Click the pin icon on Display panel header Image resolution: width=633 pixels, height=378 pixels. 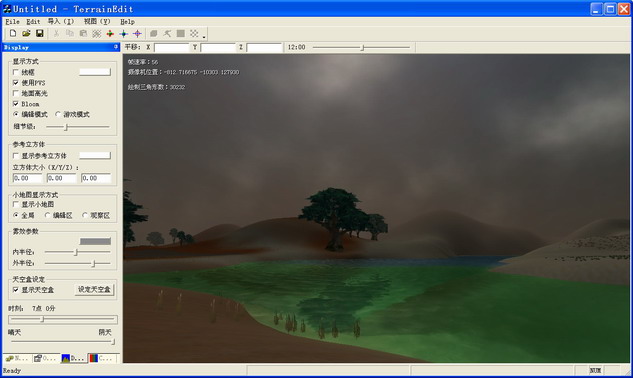coord(115,47)
